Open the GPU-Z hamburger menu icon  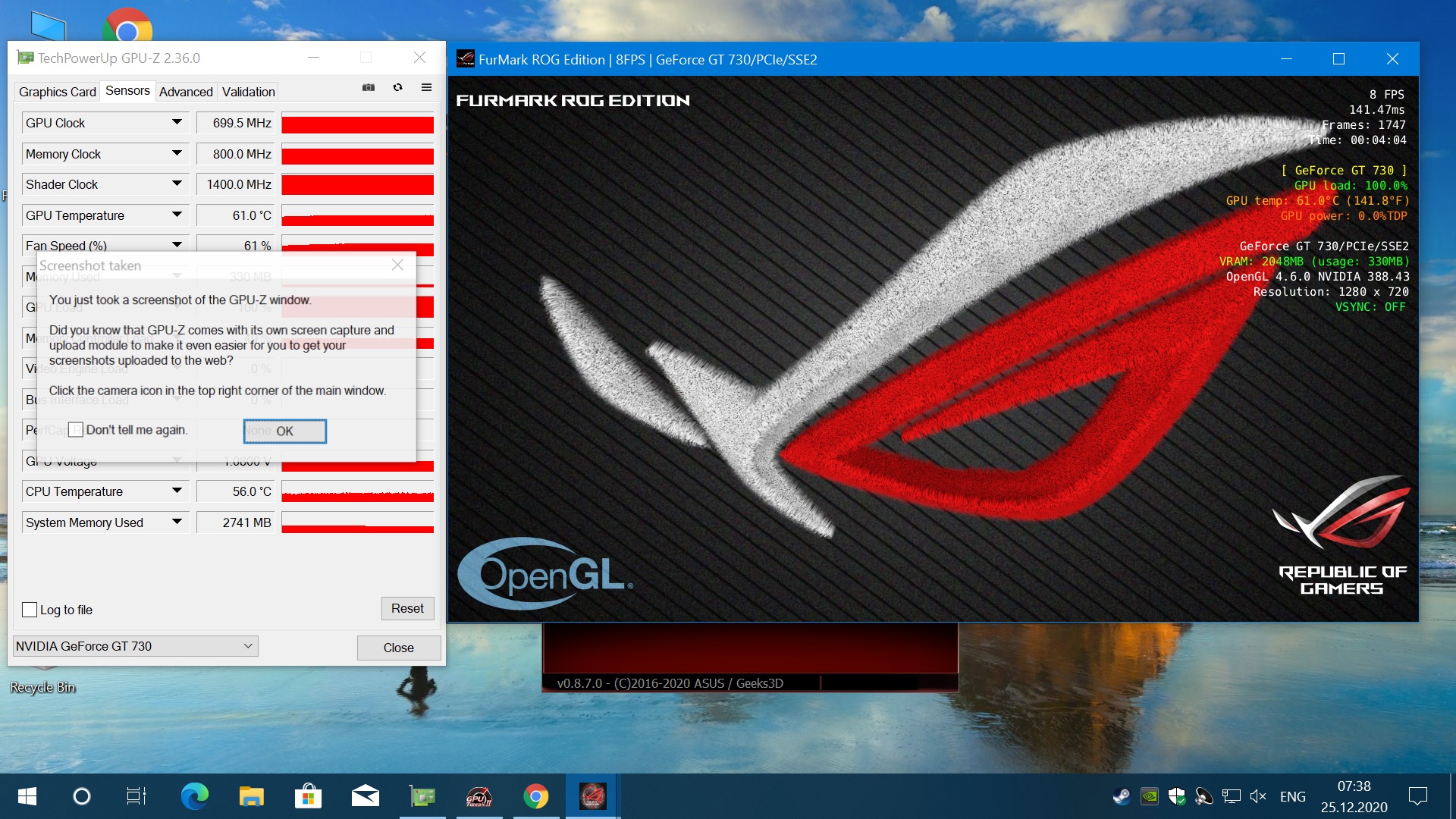(x=426, y=87)
